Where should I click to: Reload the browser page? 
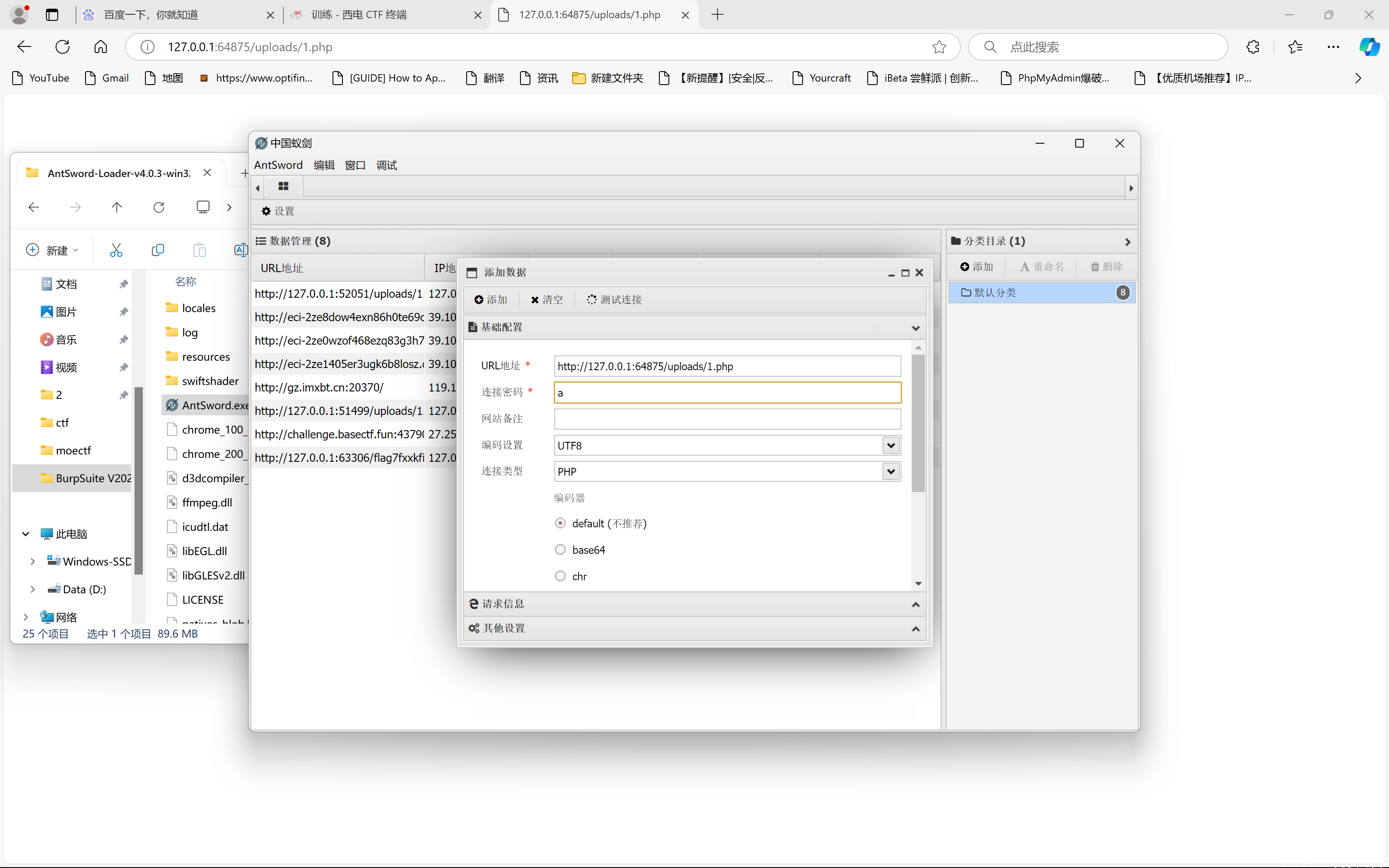click(x=63, y=47)
